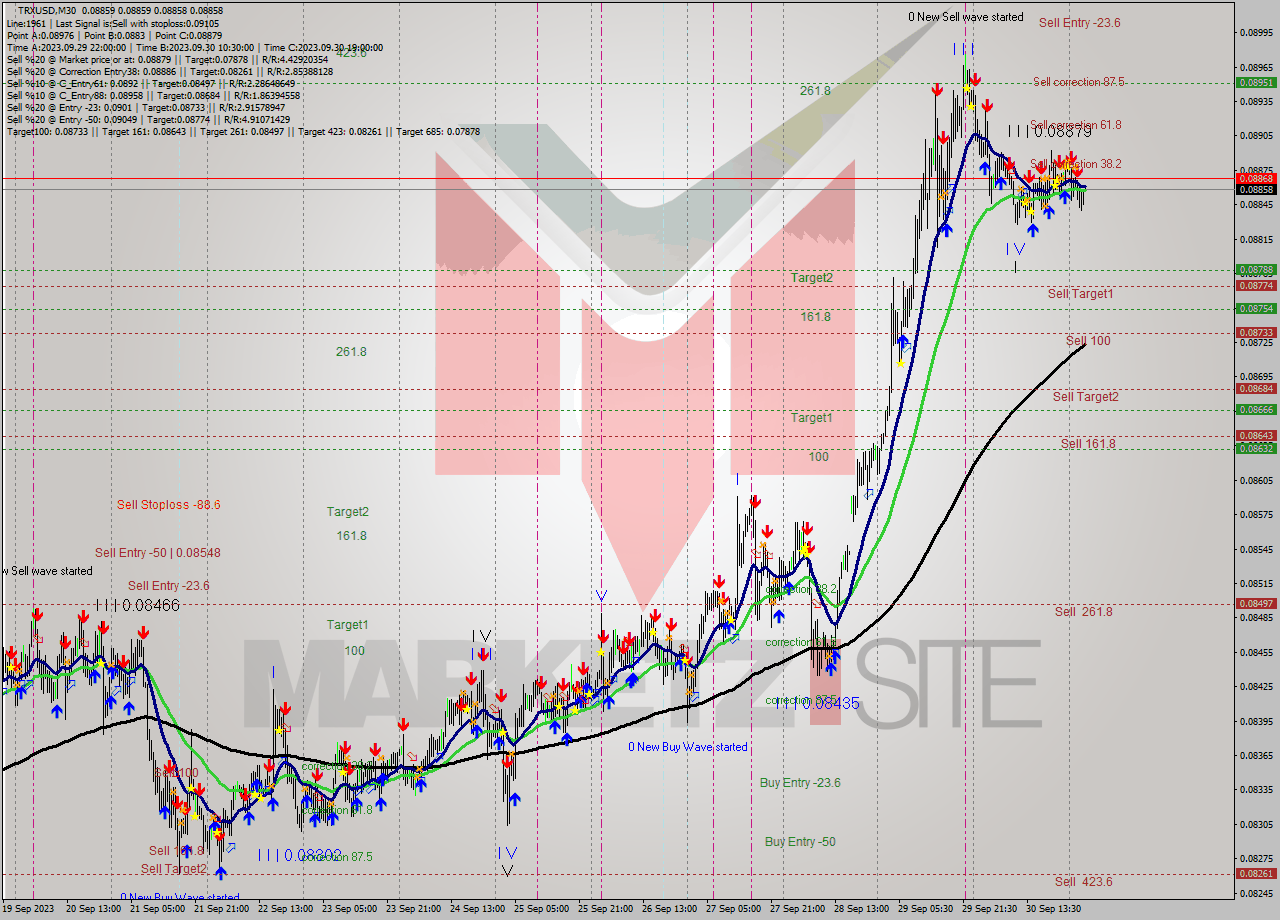Click the '0 New Sell wave started' label
The height and width of the screenshot is (920, 1280).
[x=966, y=17]
